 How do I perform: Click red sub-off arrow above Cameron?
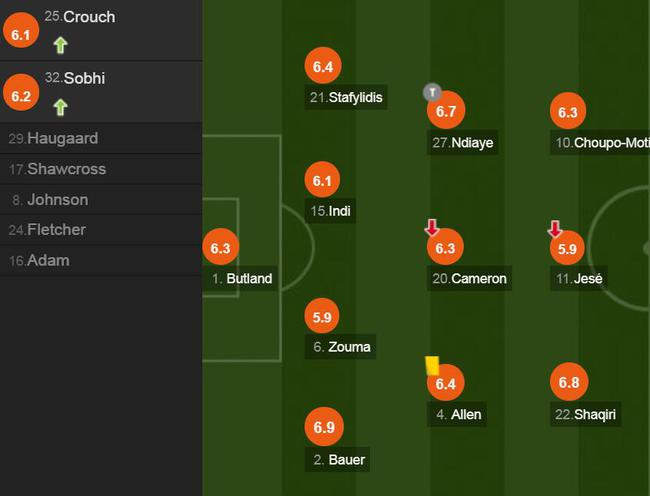432,228
